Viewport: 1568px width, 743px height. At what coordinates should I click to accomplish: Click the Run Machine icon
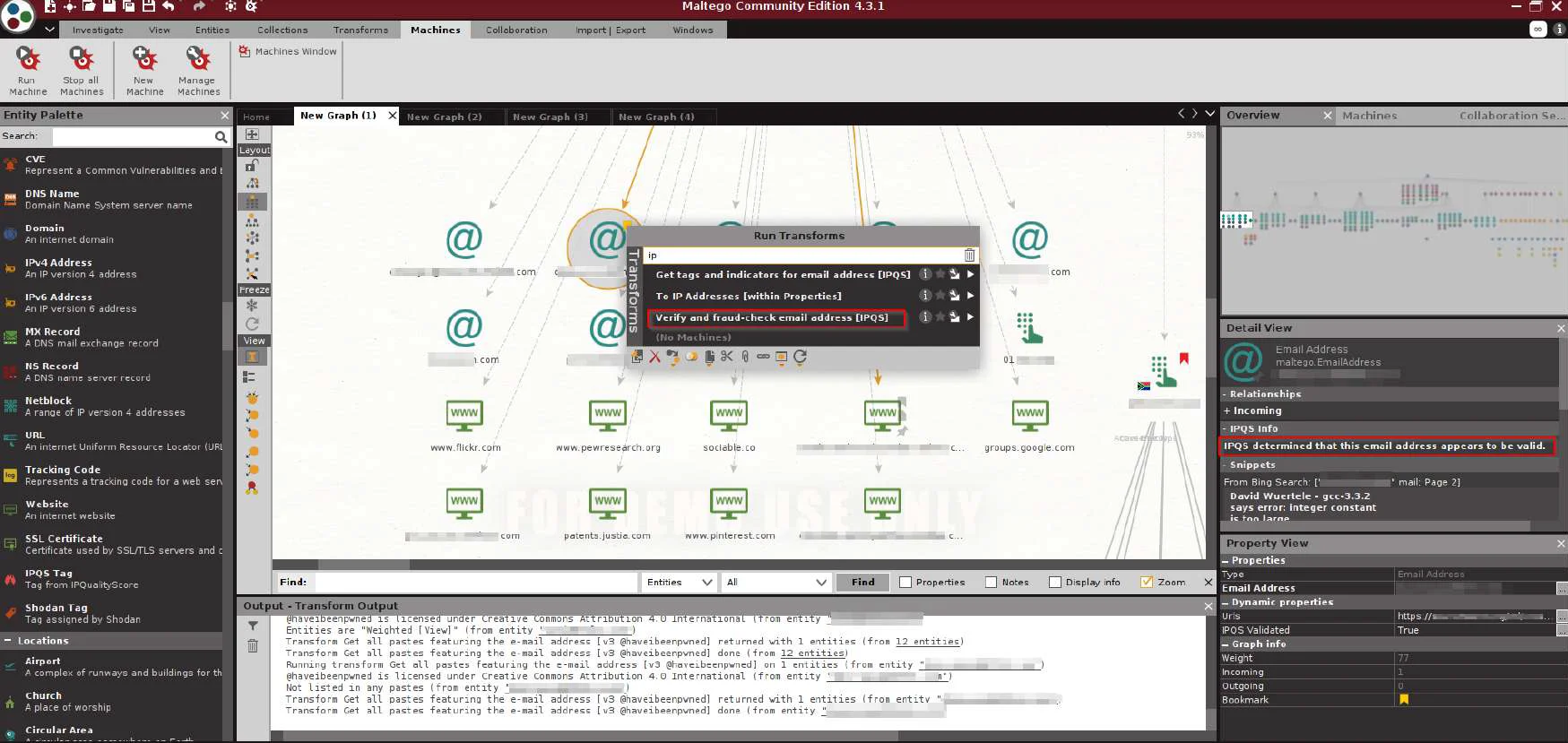[x=29, y=59]
